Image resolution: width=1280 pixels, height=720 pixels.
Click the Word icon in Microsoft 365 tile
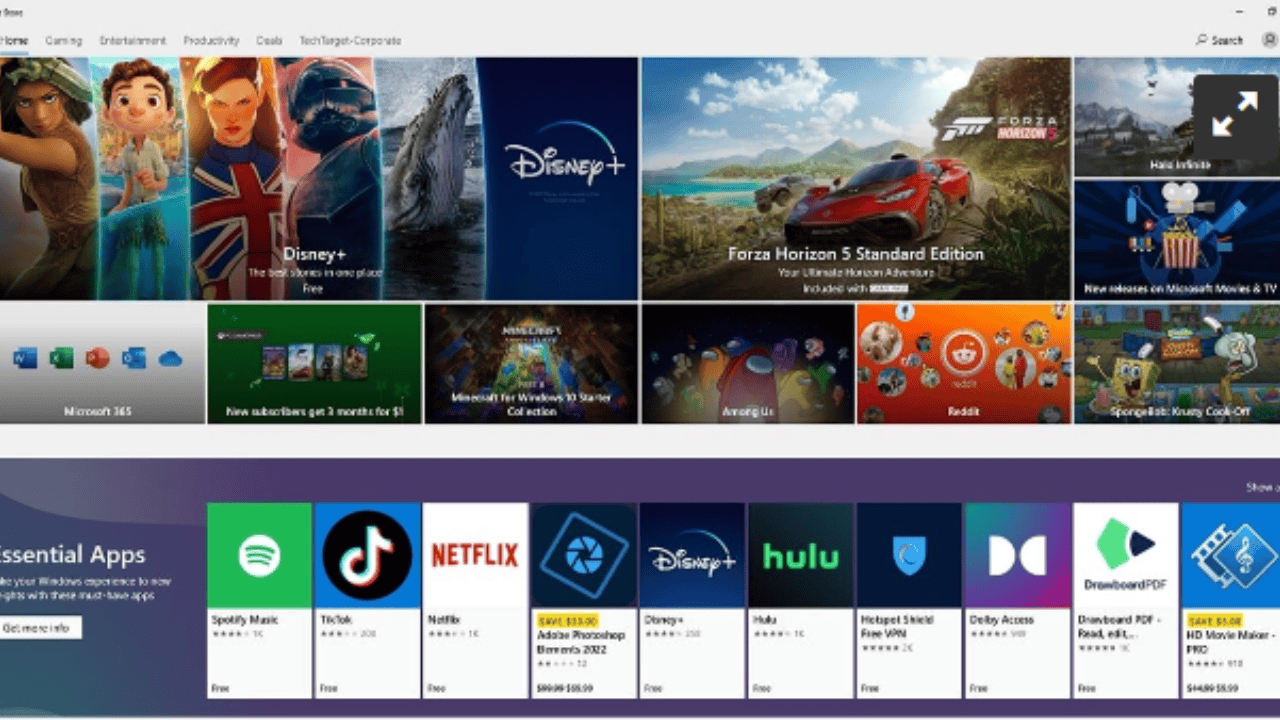(x=25, y=358)
